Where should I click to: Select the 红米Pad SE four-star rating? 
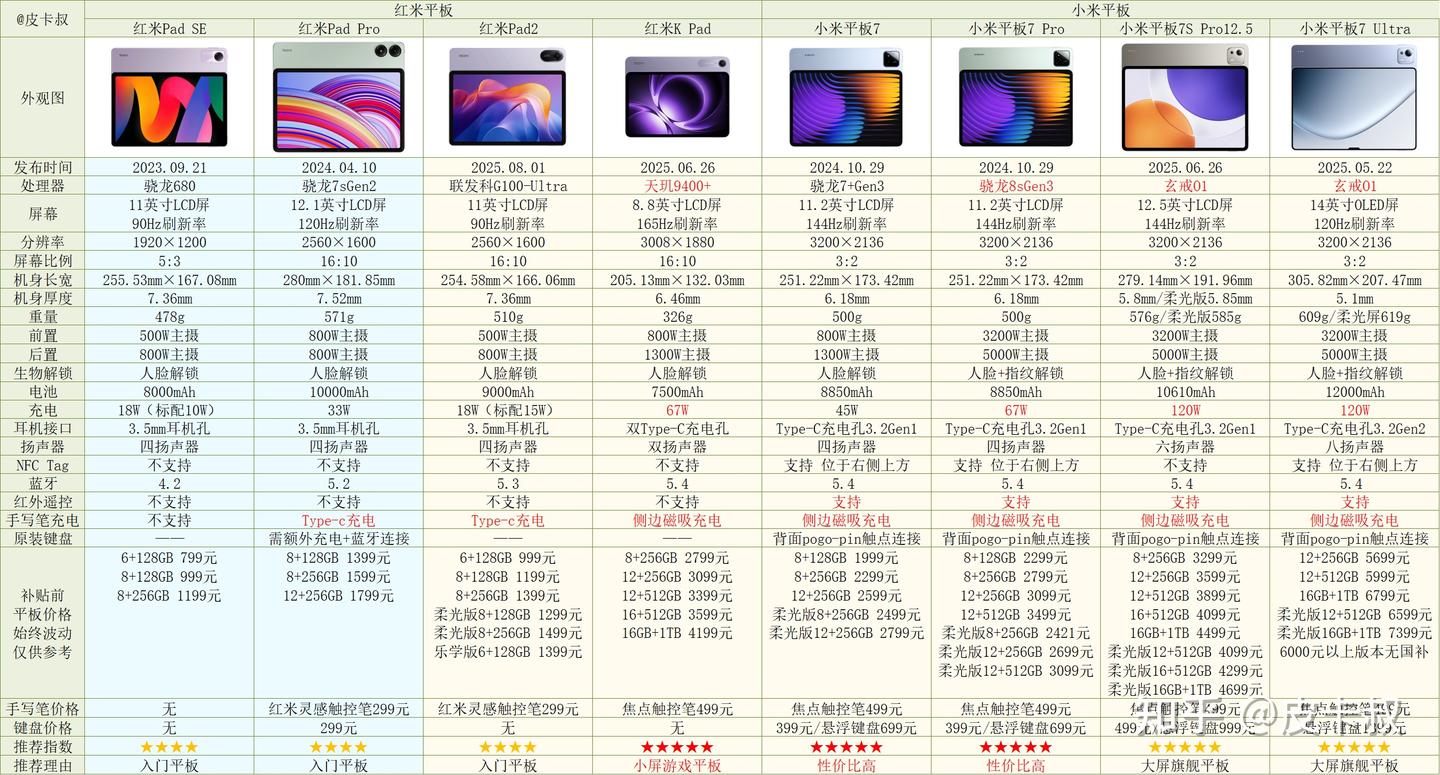point(169,747)
